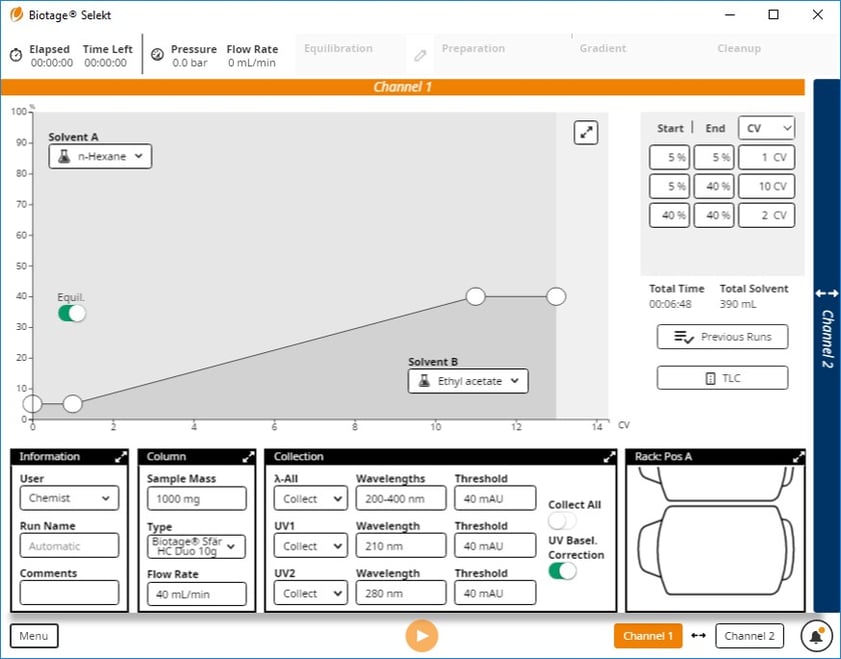Open the Menu button
The image size is (841, 659).
tap(34, 636)
